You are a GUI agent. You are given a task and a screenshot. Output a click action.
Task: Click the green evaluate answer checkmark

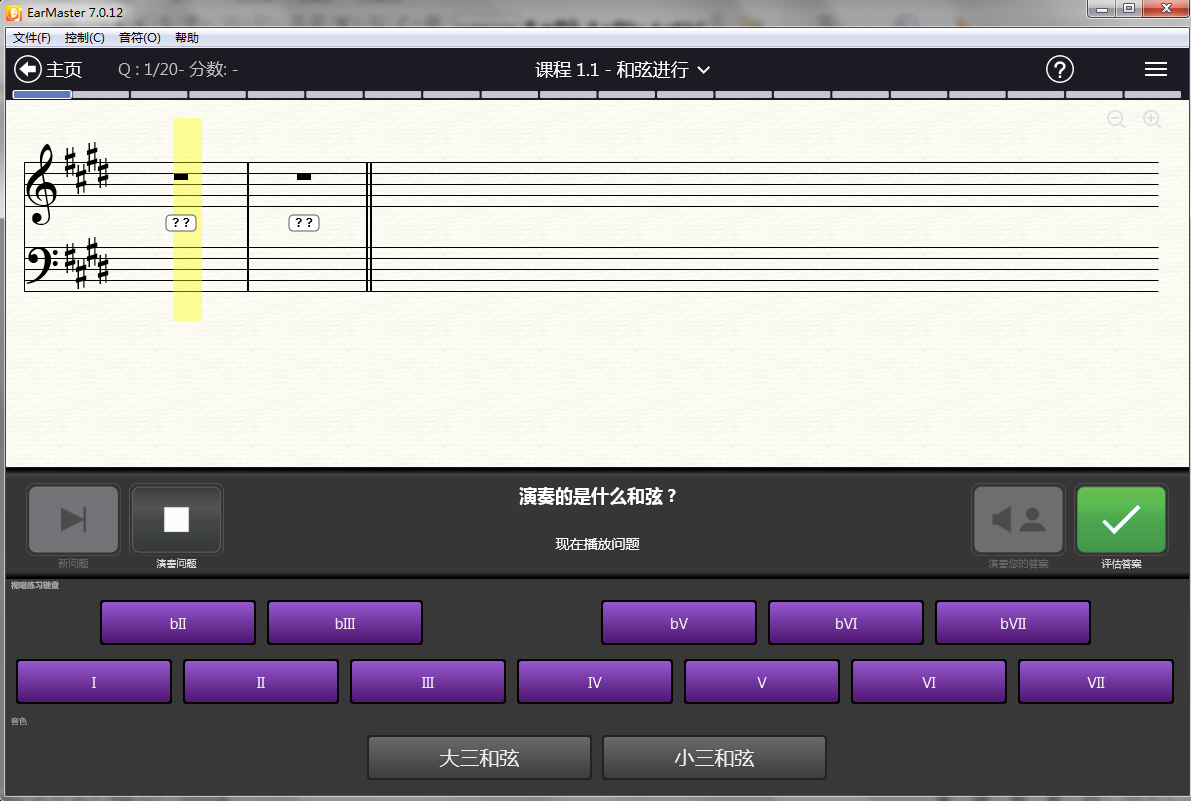pyautogui.click(x=1121, y=519)
